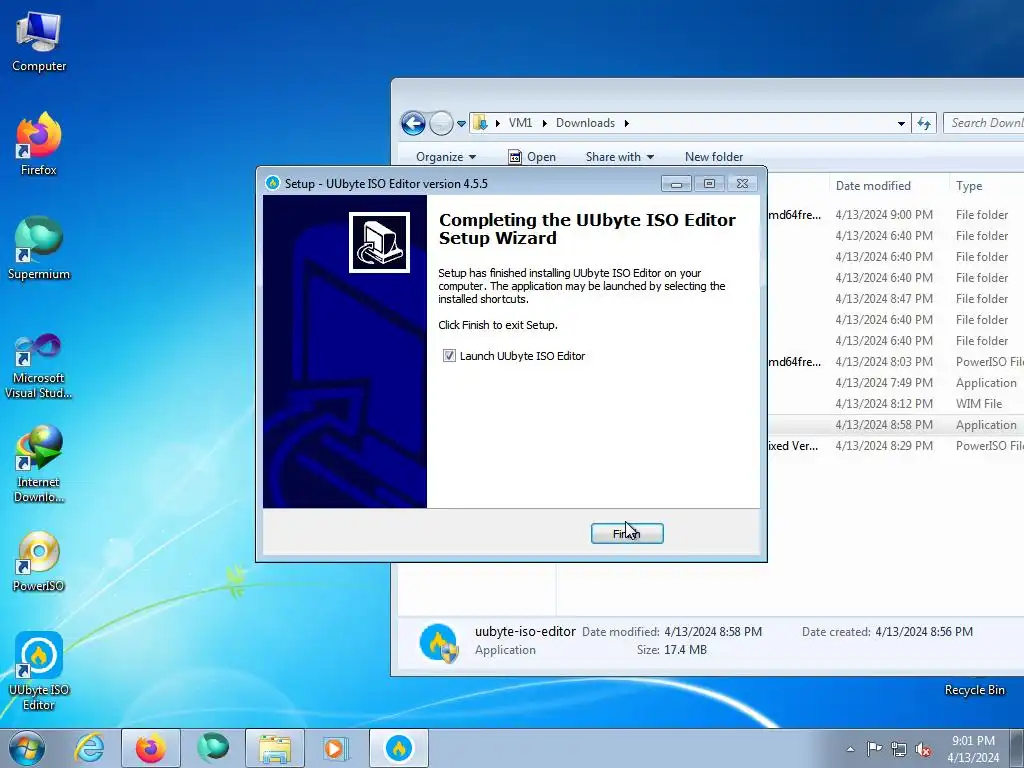Open Internet Download Manager desktop shortcut
The image size is (1024, 768).
[x=39, y=464]
